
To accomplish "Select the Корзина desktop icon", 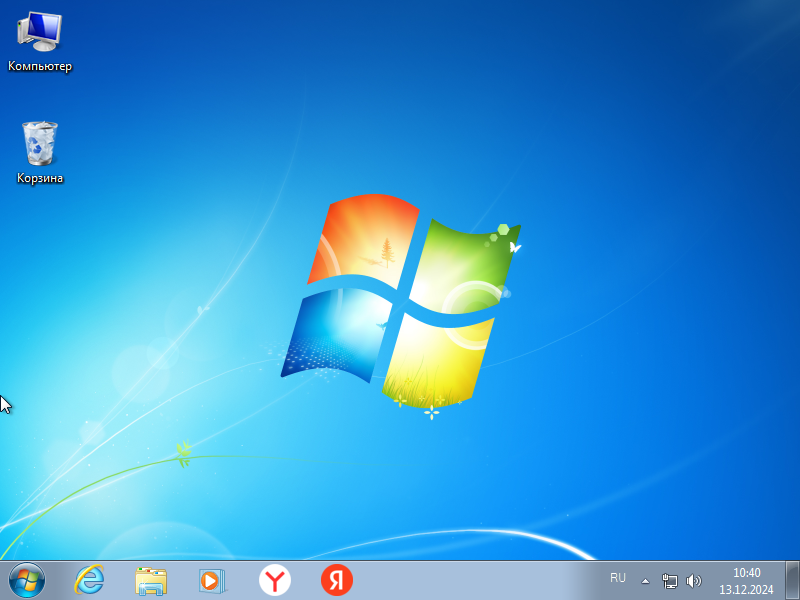I will coord(39,145).
